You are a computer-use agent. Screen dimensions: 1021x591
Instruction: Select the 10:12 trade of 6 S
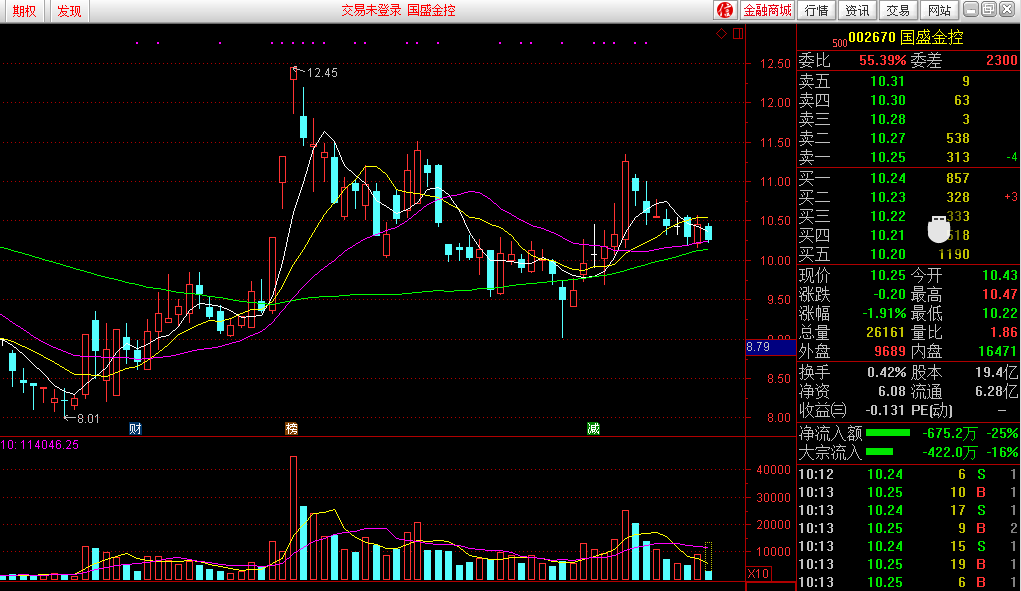pyautogui.click(x=908, y=474)
